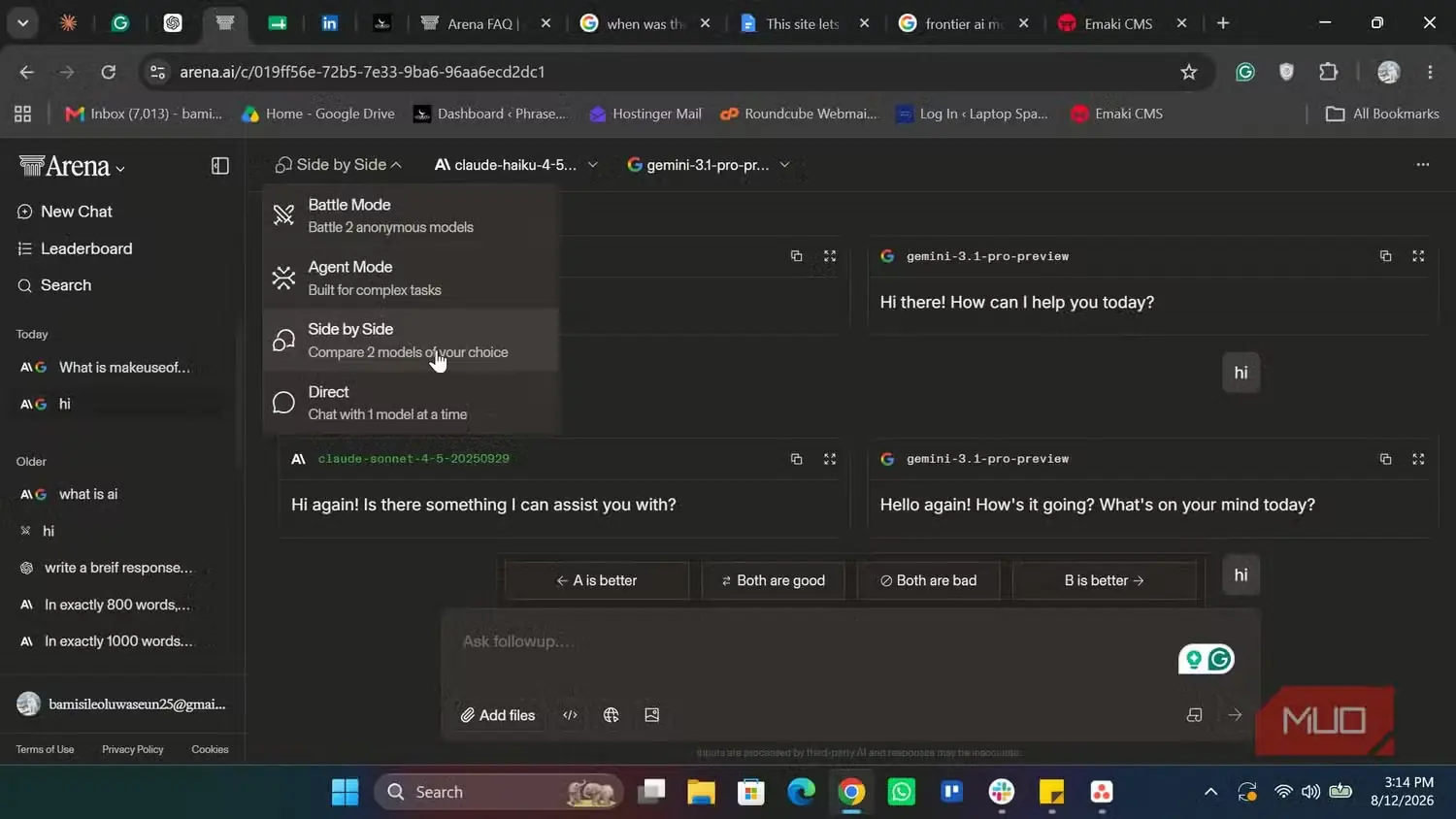Copy the claude-sonnet "Hi again!" response
1456x819 pixels.
pos(796,459)
